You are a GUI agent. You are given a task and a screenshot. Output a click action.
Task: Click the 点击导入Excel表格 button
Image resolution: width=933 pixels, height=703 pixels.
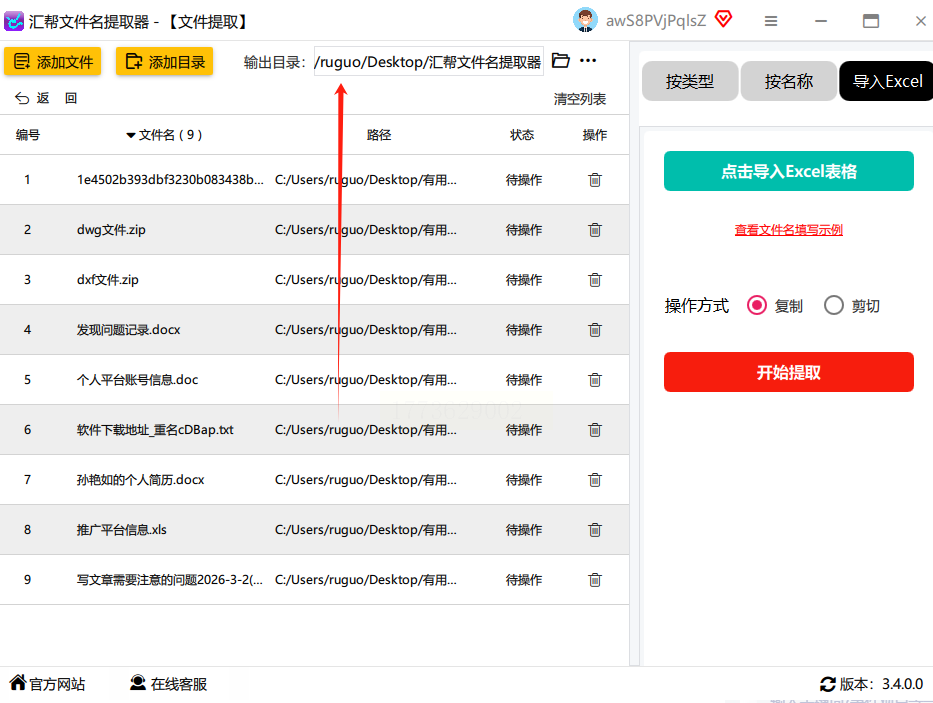(x=788, y=171)
